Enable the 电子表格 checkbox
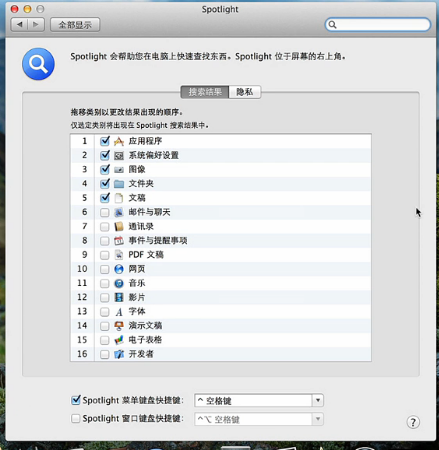The width and height of the screenshot is (439, 450). coord(105,340)
